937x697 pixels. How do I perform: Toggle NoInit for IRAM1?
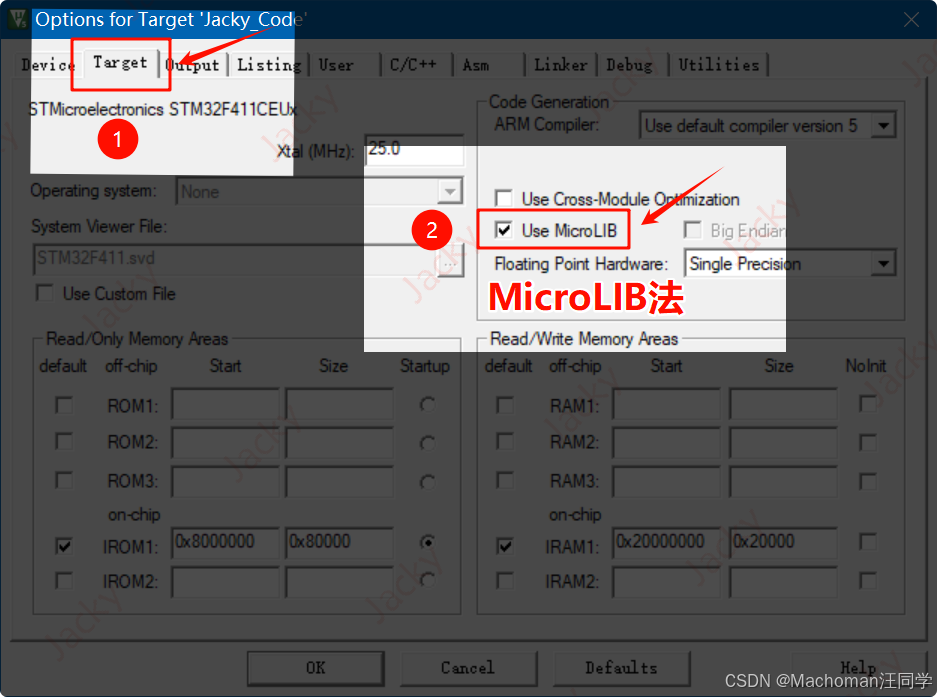[866, 542]
